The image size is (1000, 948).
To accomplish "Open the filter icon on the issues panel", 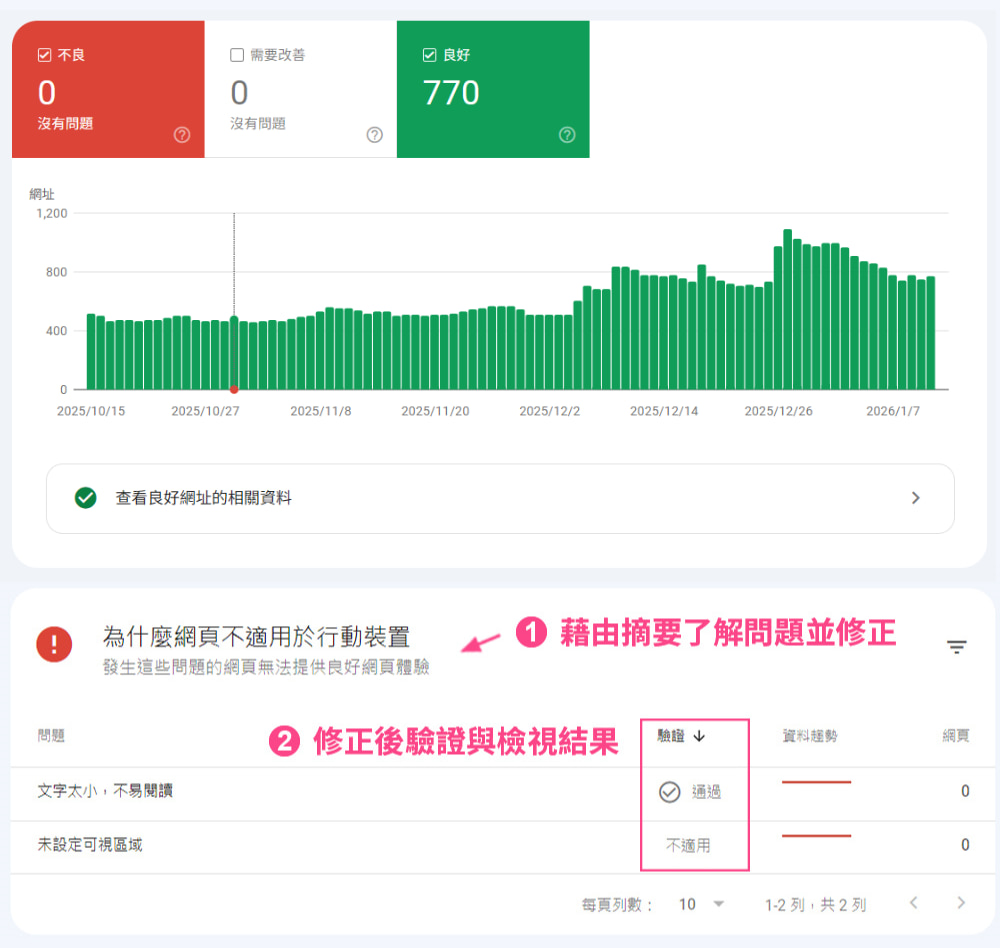I will click(956, 647).
